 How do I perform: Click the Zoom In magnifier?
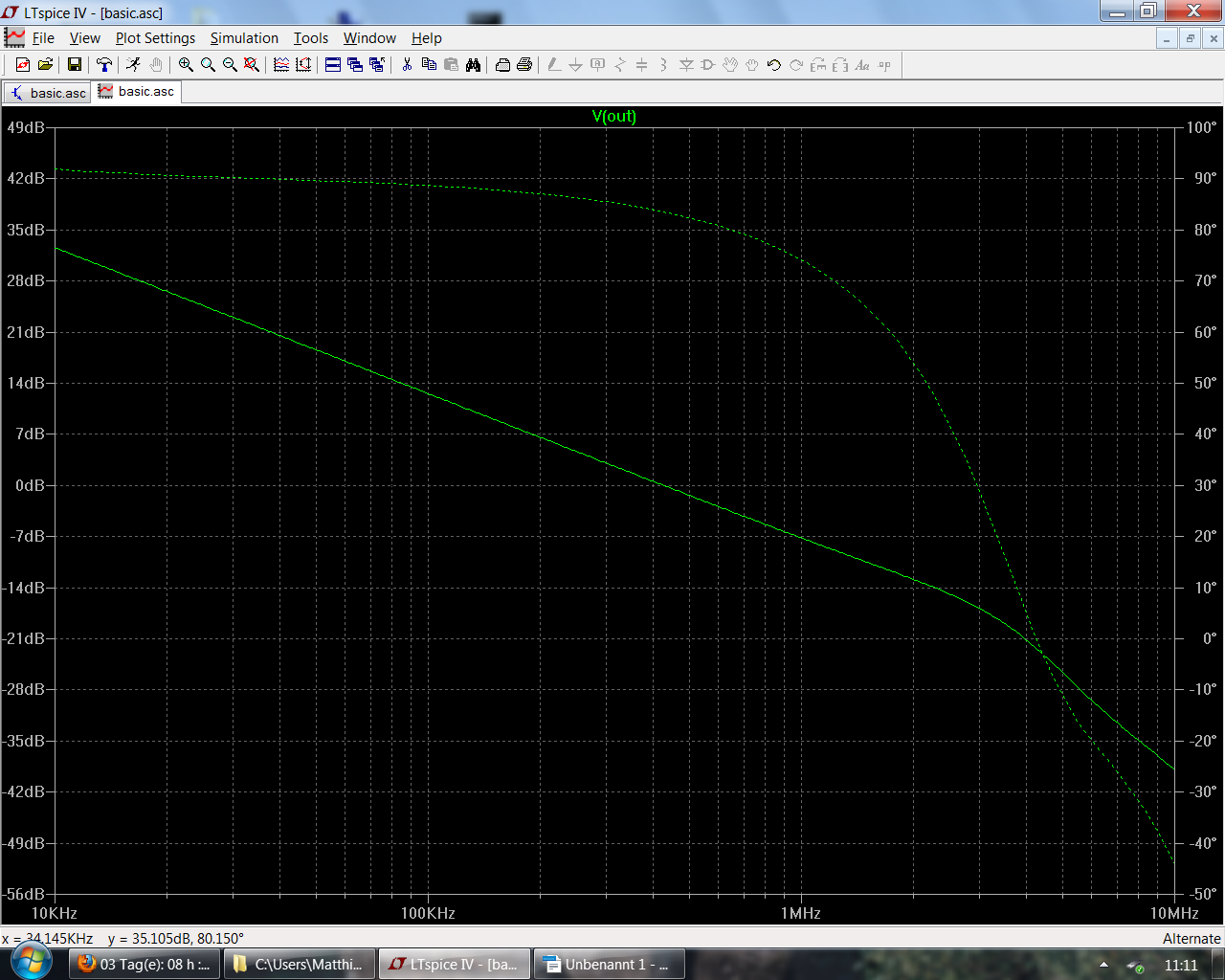pyautogui.click(x=186, y=65)
